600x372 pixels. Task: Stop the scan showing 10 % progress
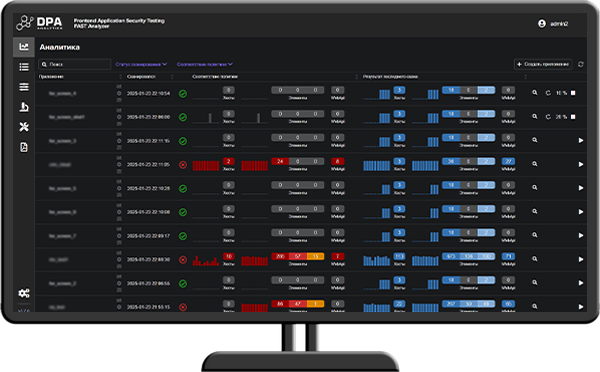573,93
